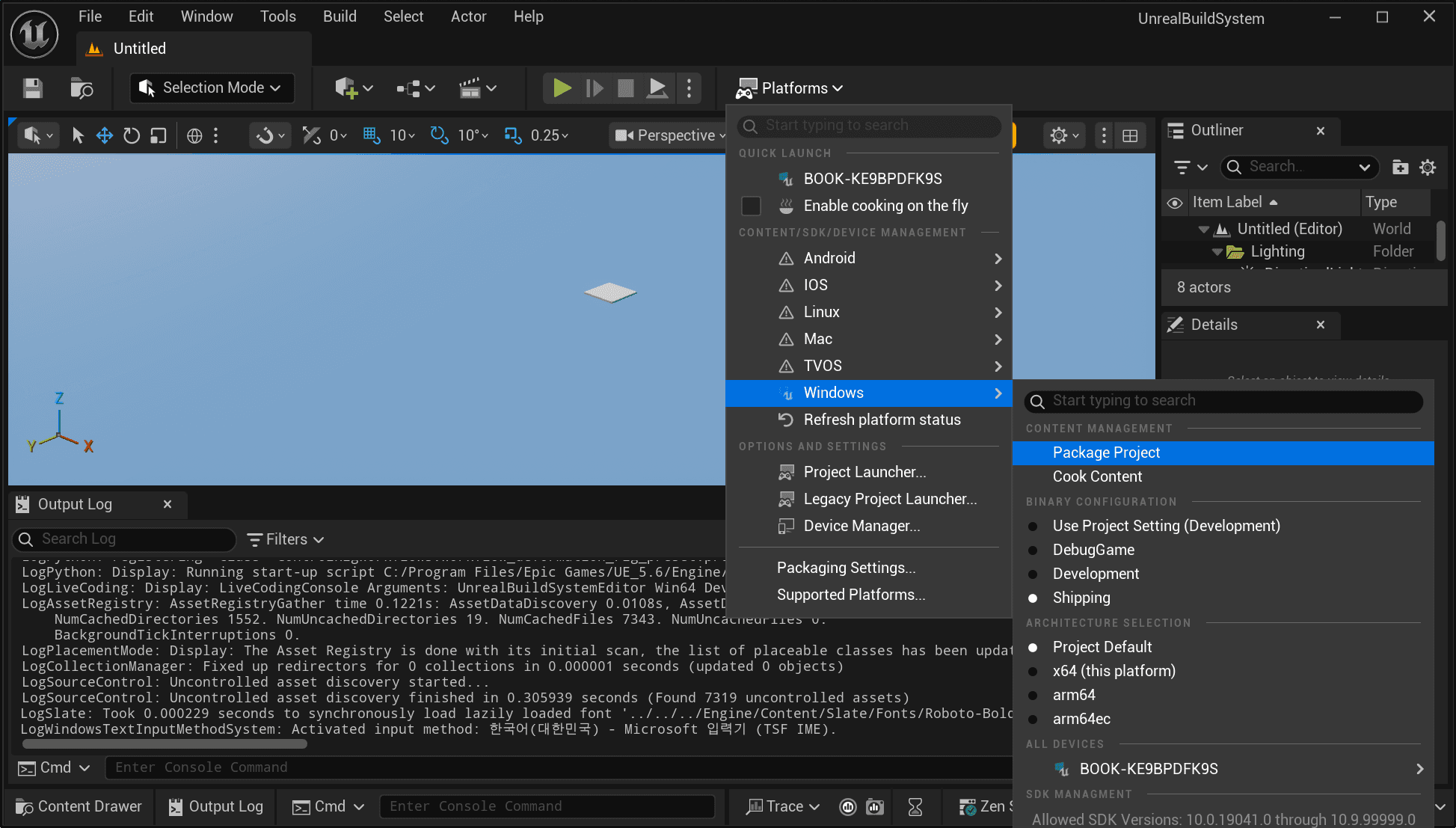Open the add-actor cube plus icon
This screenshot has height=828, width=1456.
click(346, 88)
